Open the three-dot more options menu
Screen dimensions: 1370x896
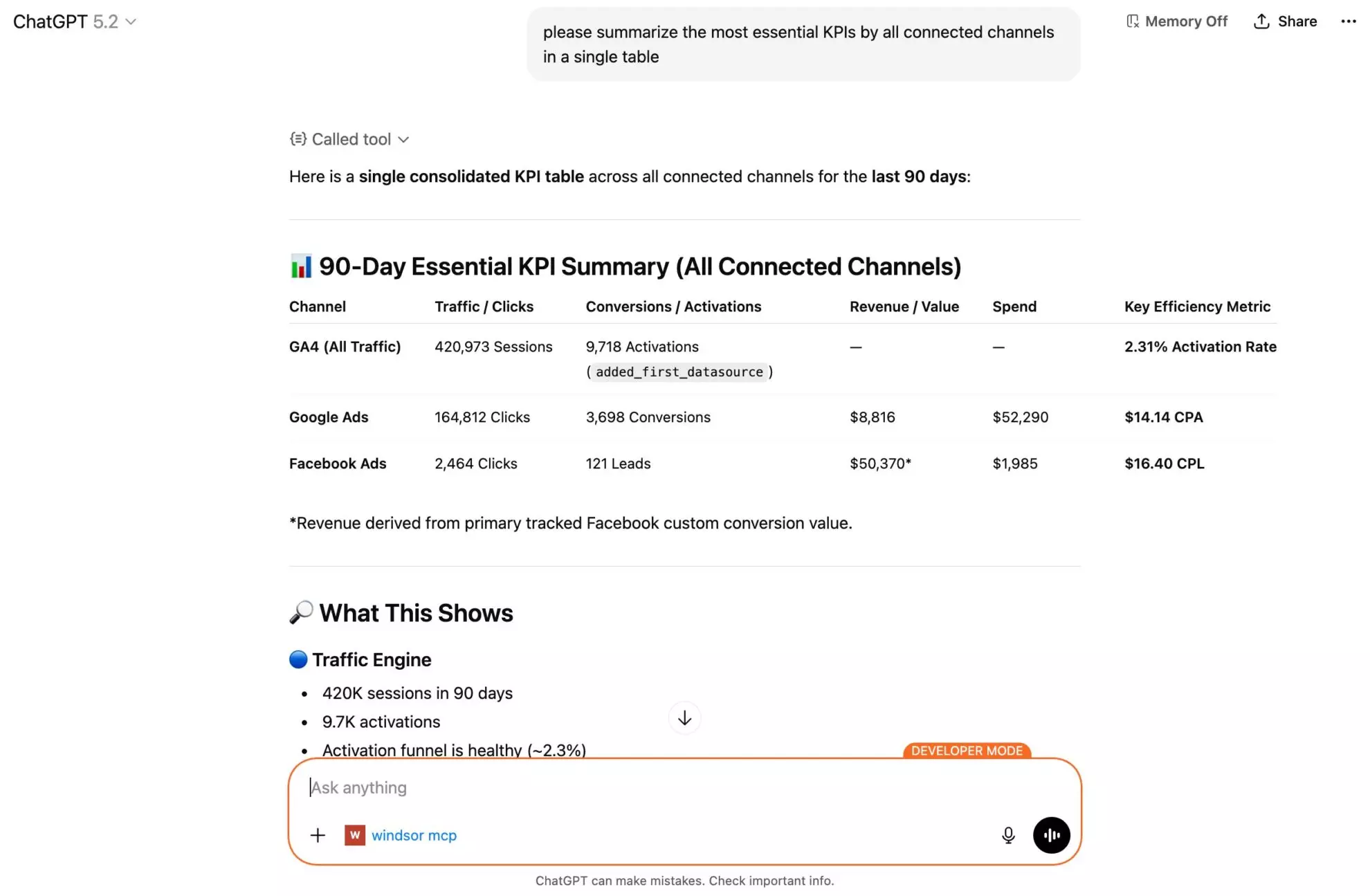pos(1348,21)
